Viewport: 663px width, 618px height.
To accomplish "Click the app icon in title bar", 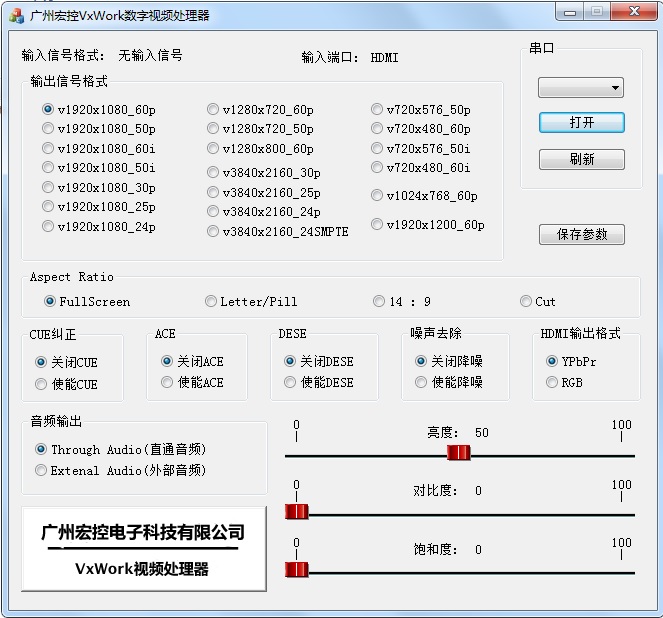I will tap(16, 15).
